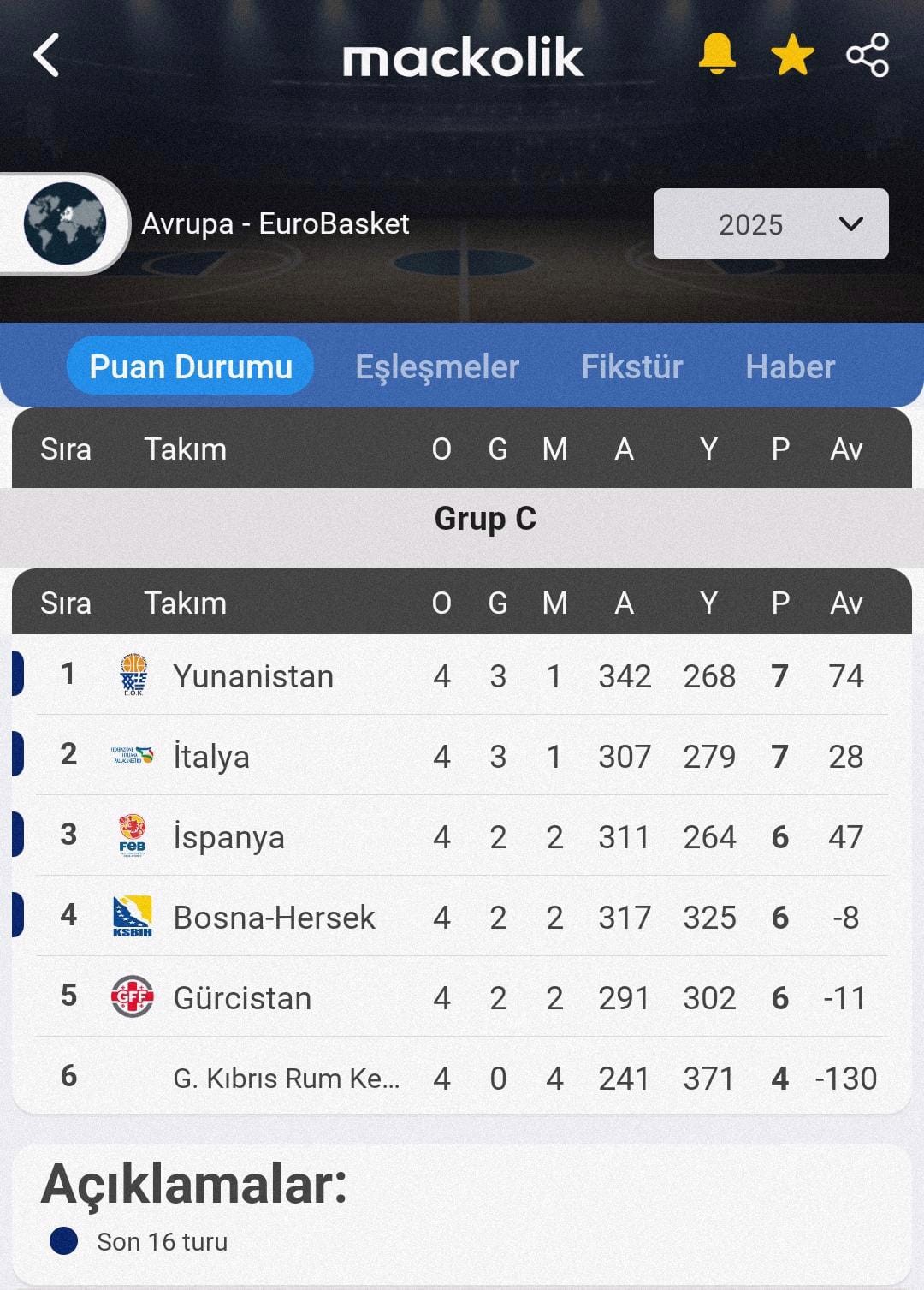Tap the Son 16 turu blue dot
The height and width of the screenshot is (1290, 924).
[64, 1240]
